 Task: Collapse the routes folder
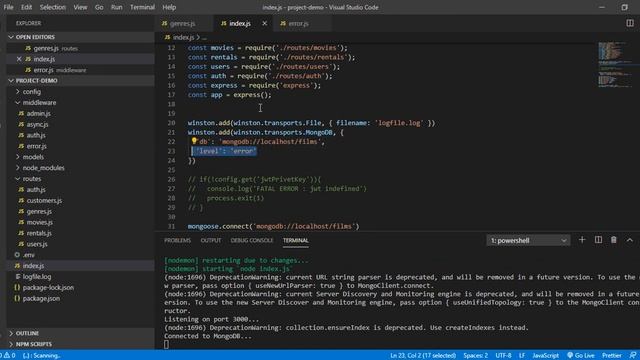[x=80, y=179]
